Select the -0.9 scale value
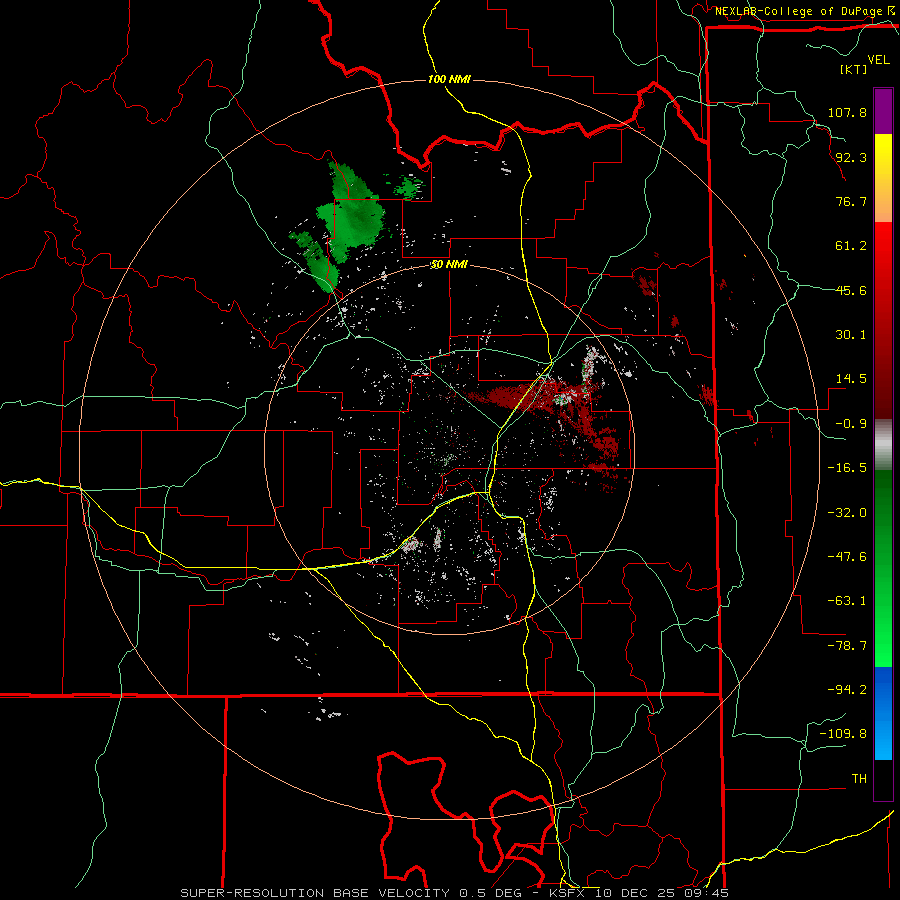The height and width of the screenshot is (900, 900). [851, 424]
